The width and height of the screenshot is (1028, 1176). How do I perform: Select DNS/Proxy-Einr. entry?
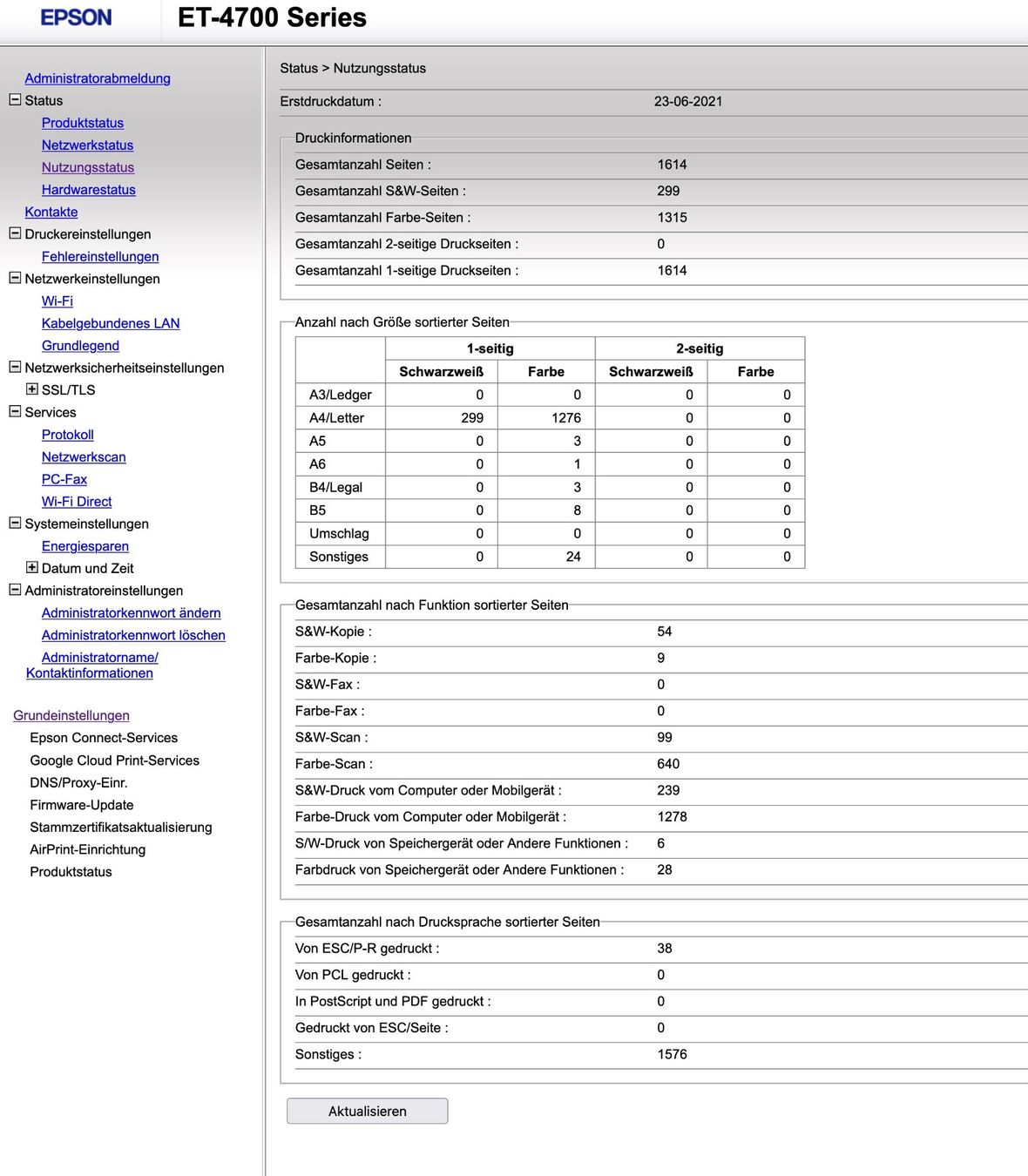[x=79, y=782]
